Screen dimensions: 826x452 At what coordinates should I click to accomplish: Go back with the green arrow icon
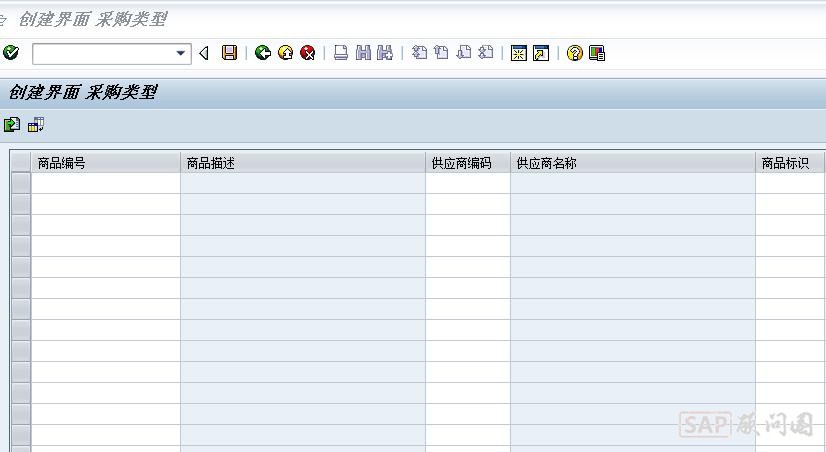pos(263,53)
